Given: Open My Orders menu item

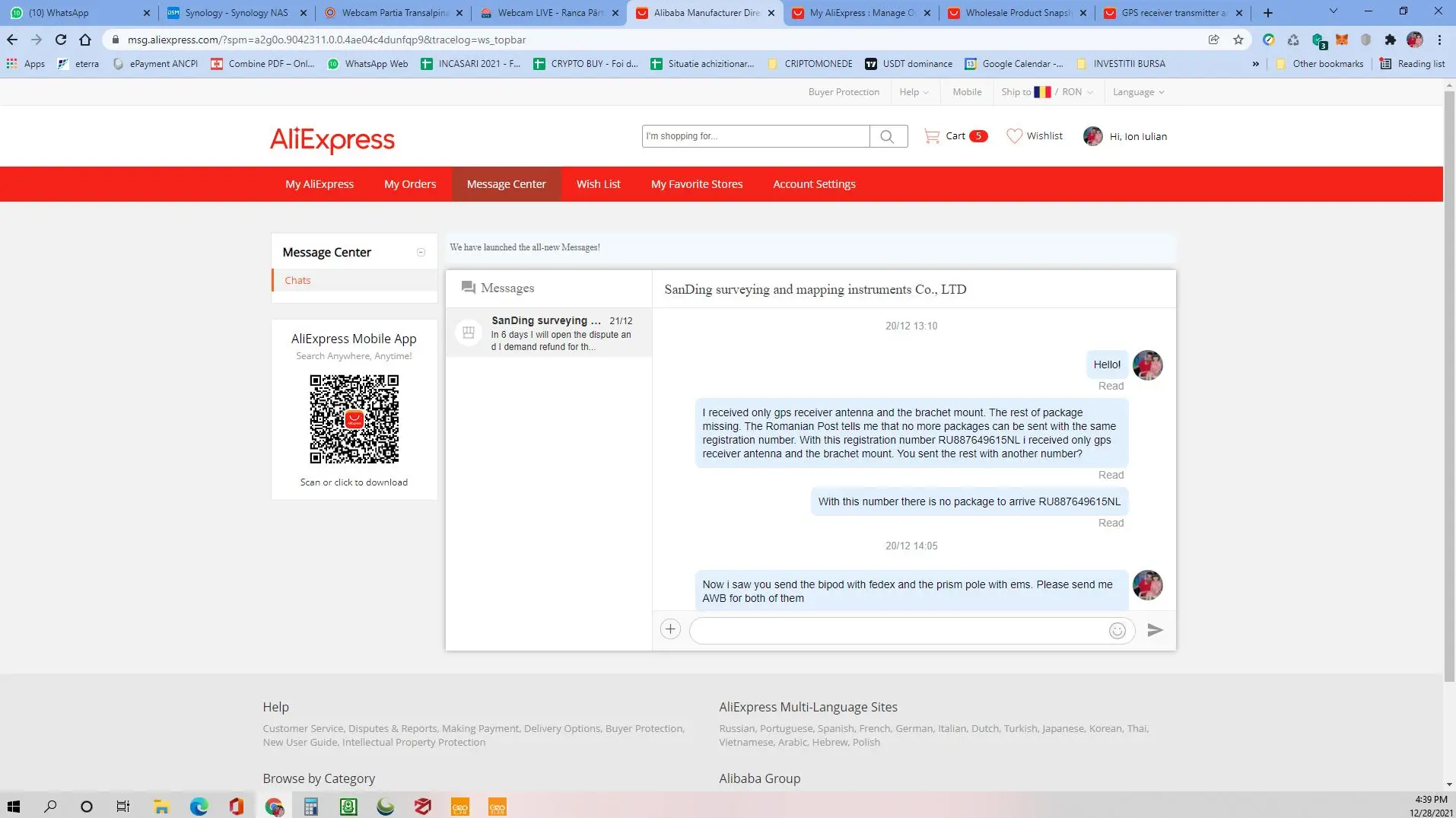Looking at the screenshot, I should coord(410,184).
